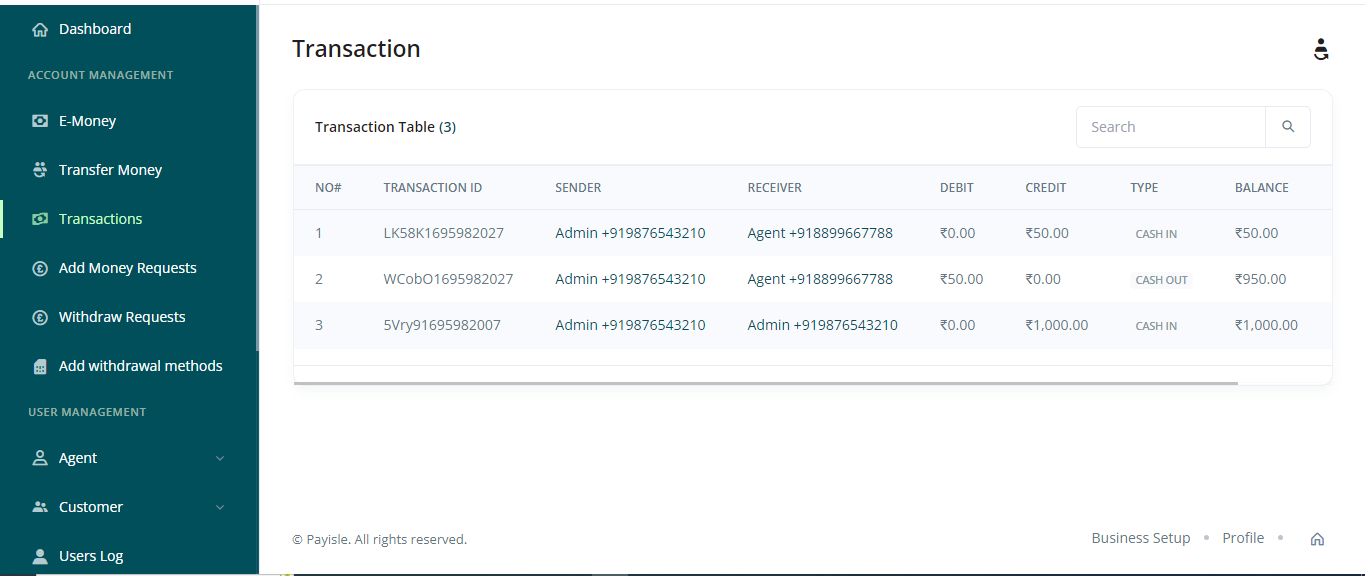Click the horizontal scrollbar below the table

point(765,381)
